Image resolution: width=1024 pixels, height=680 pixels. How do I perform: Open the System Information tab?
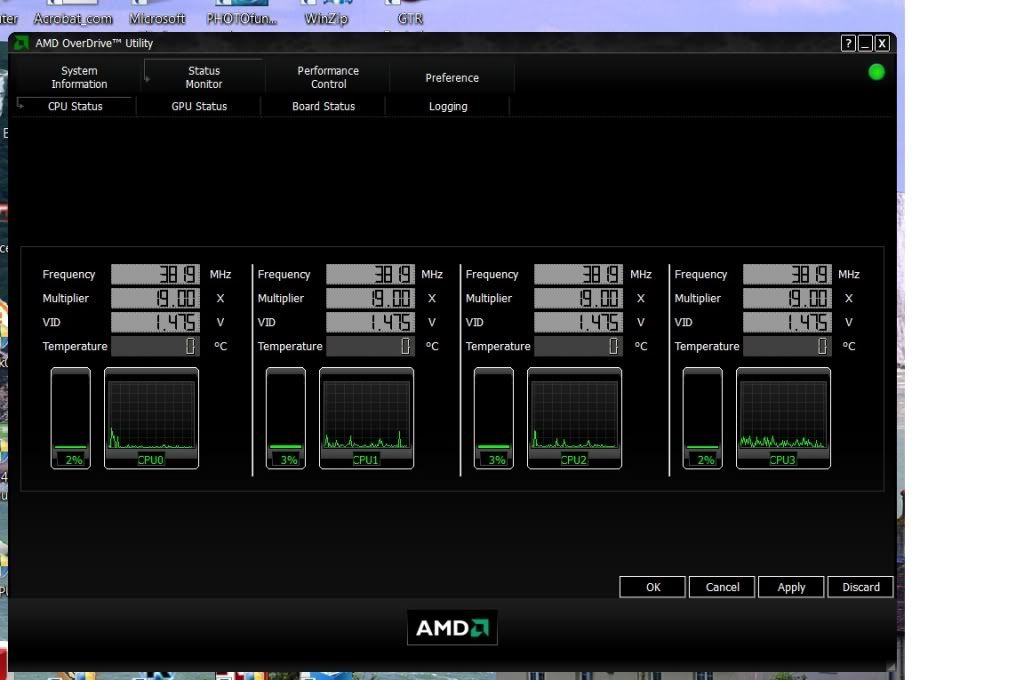79,78
